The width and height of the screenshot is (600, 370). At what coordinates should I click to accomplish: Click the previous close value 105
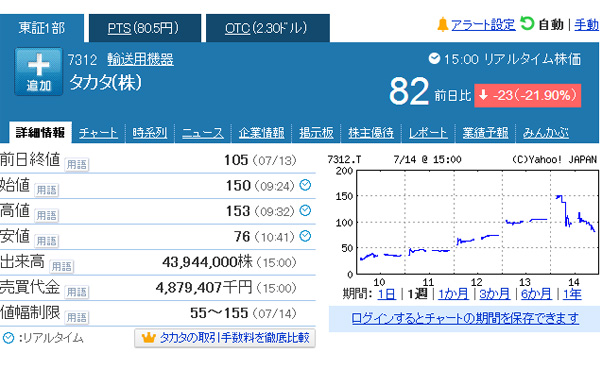pyautogui.click(x=236, y=160)
